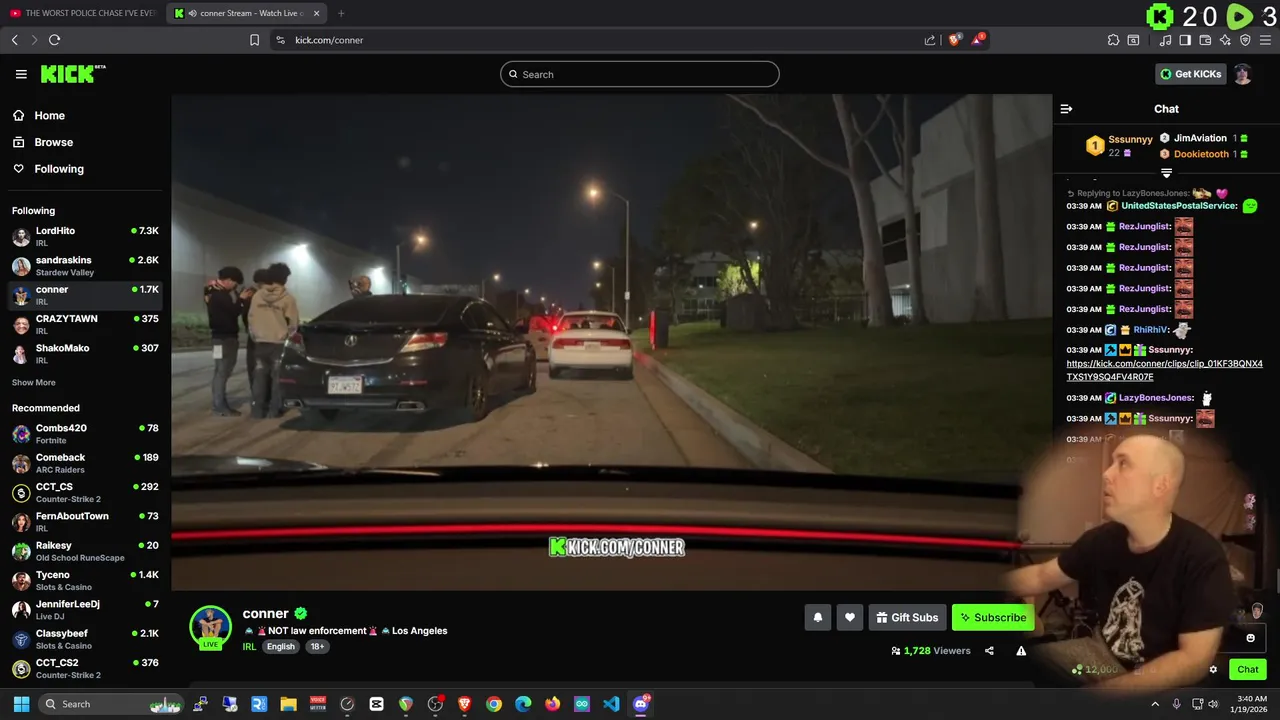The image size is (1280, 720).
Task: Open the clip link in chat
Action: [1164, 370]
